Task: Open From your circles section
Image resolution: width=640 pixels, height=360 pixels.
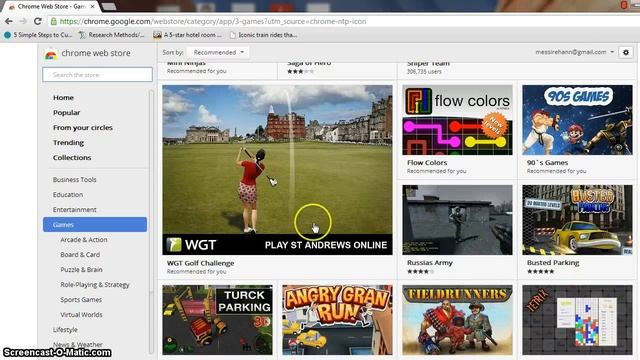Action: [x=82, y=128]
